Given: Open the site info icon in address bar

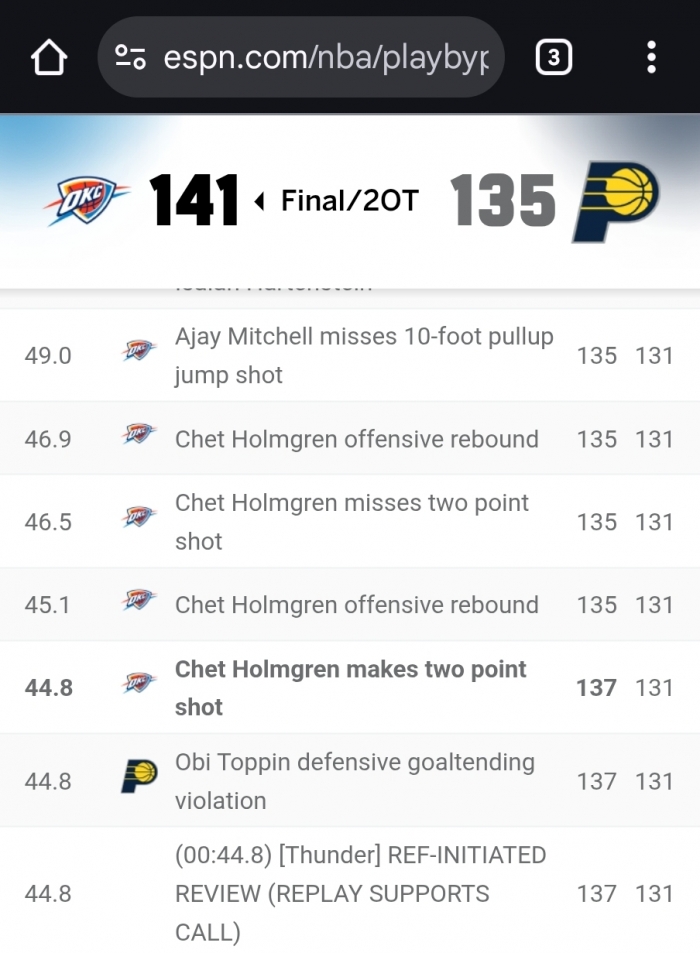Looking at the screenshot, I should pyautogui.click(x=131, y=58).
